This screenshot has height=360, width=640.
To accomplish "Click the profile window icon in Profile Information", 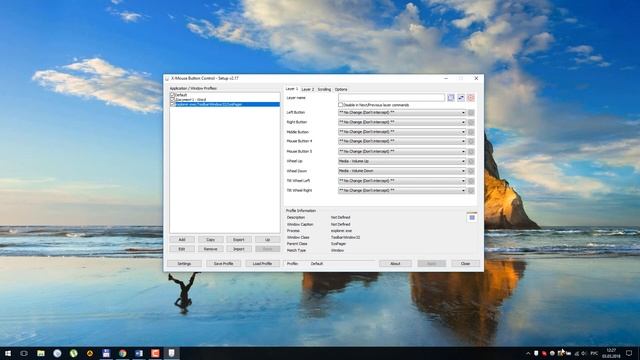I will (472, 218).
